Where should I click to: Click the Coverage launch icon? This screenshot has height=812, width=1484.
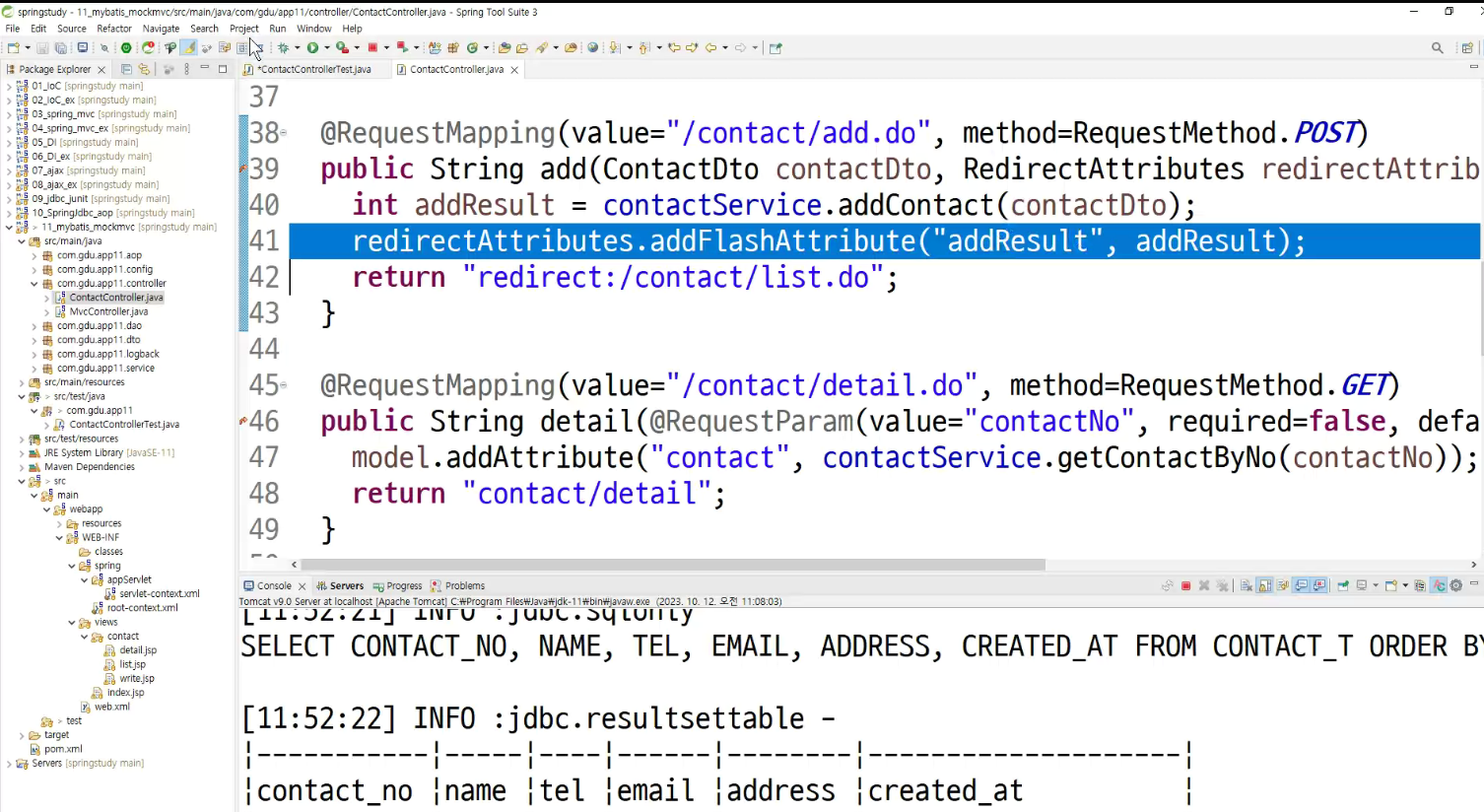(342, 47)
